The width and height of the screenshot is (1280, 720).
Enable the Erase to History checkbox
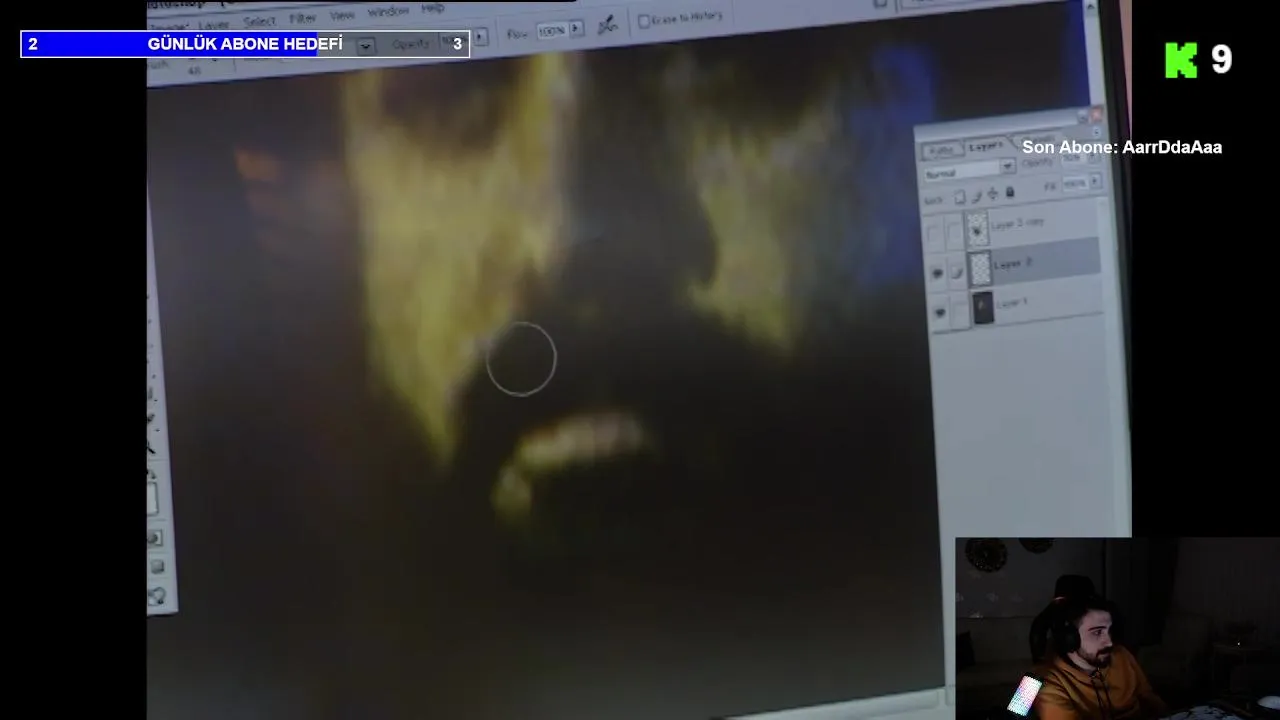(644, 21)
